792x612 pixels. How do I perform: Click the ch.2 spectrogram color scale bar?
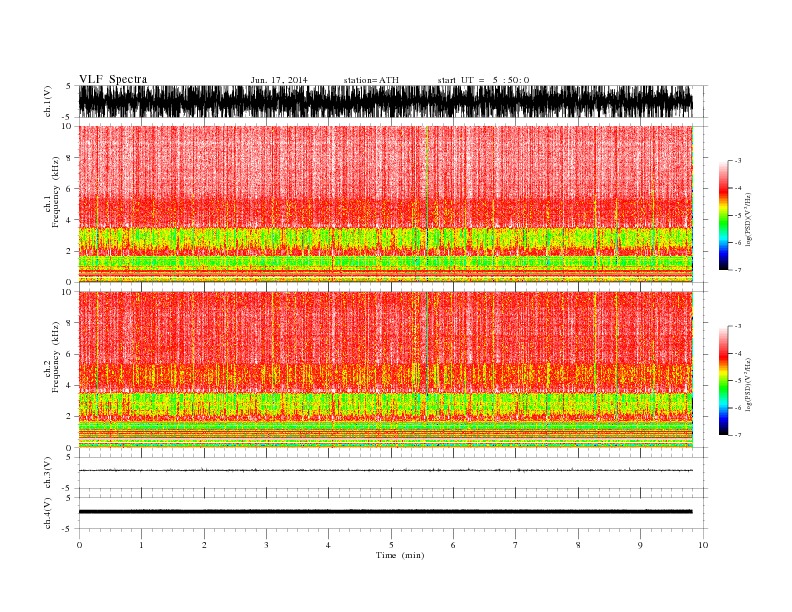(723, 381)
